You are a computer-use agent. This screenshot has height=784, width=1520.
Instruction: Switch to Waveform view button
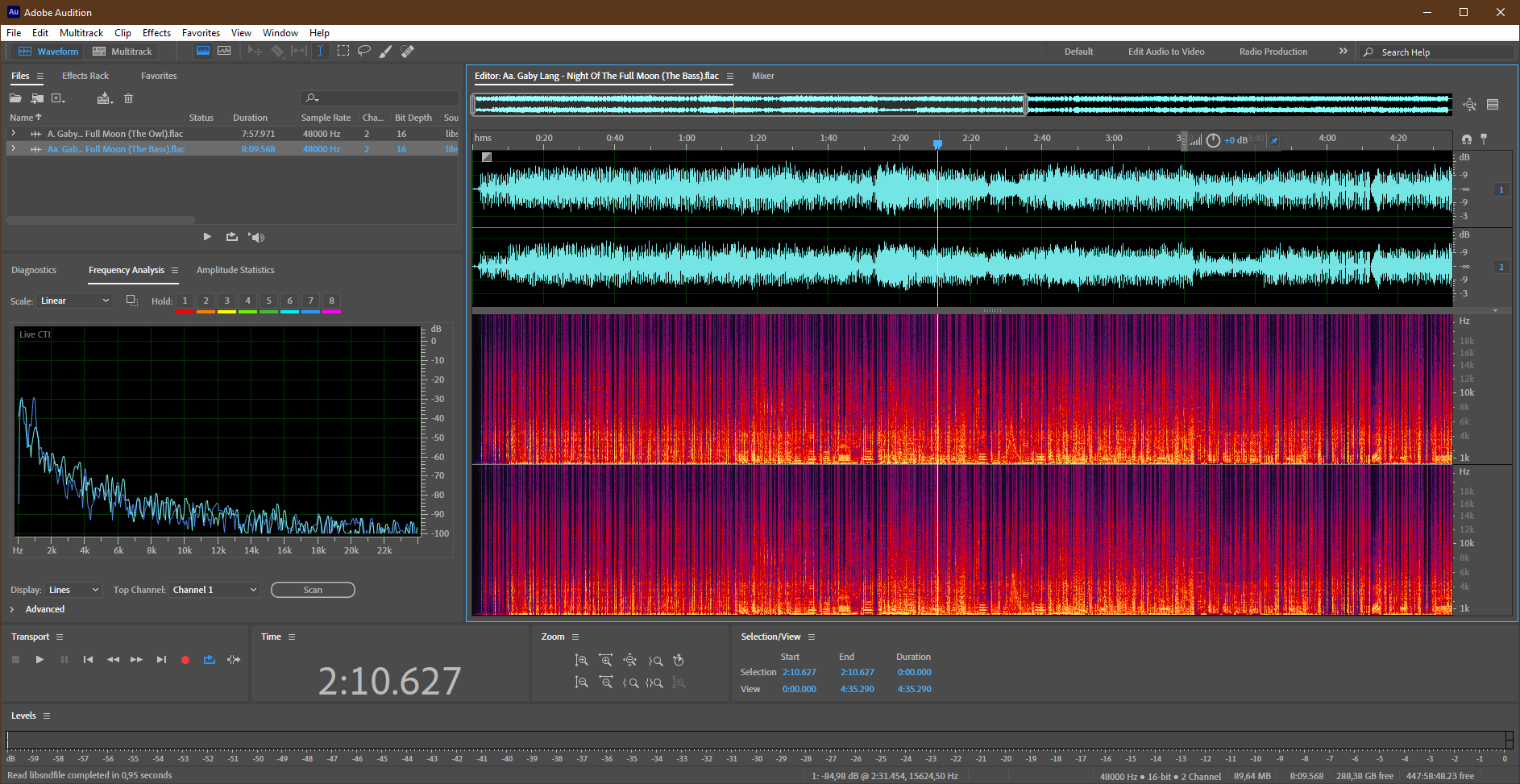[48, 51]
